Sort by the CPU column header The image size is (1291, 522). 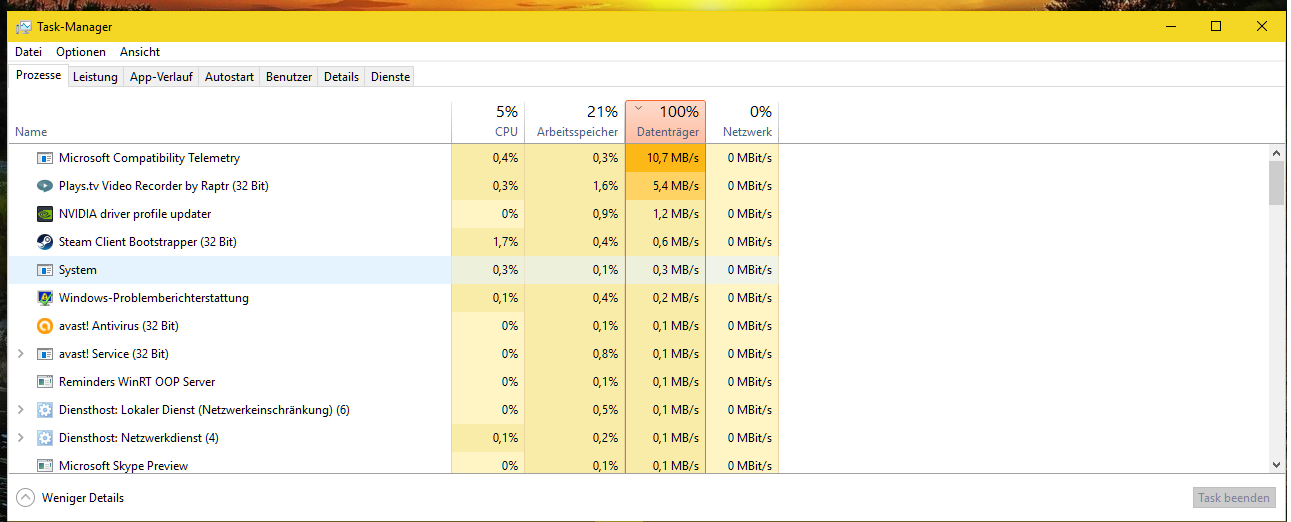[x=488, y=122]
